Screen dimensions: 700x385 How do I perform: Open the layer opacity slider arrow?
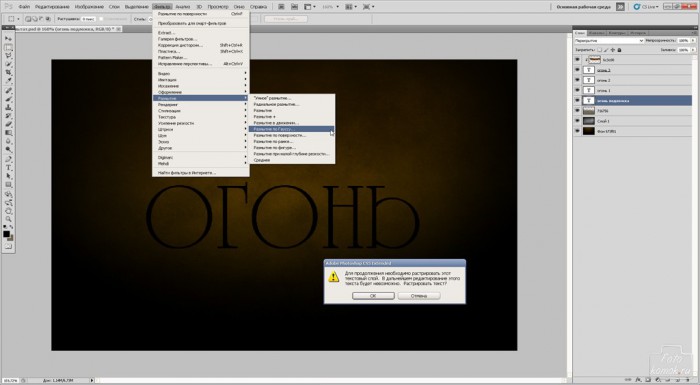pos(693,41)
